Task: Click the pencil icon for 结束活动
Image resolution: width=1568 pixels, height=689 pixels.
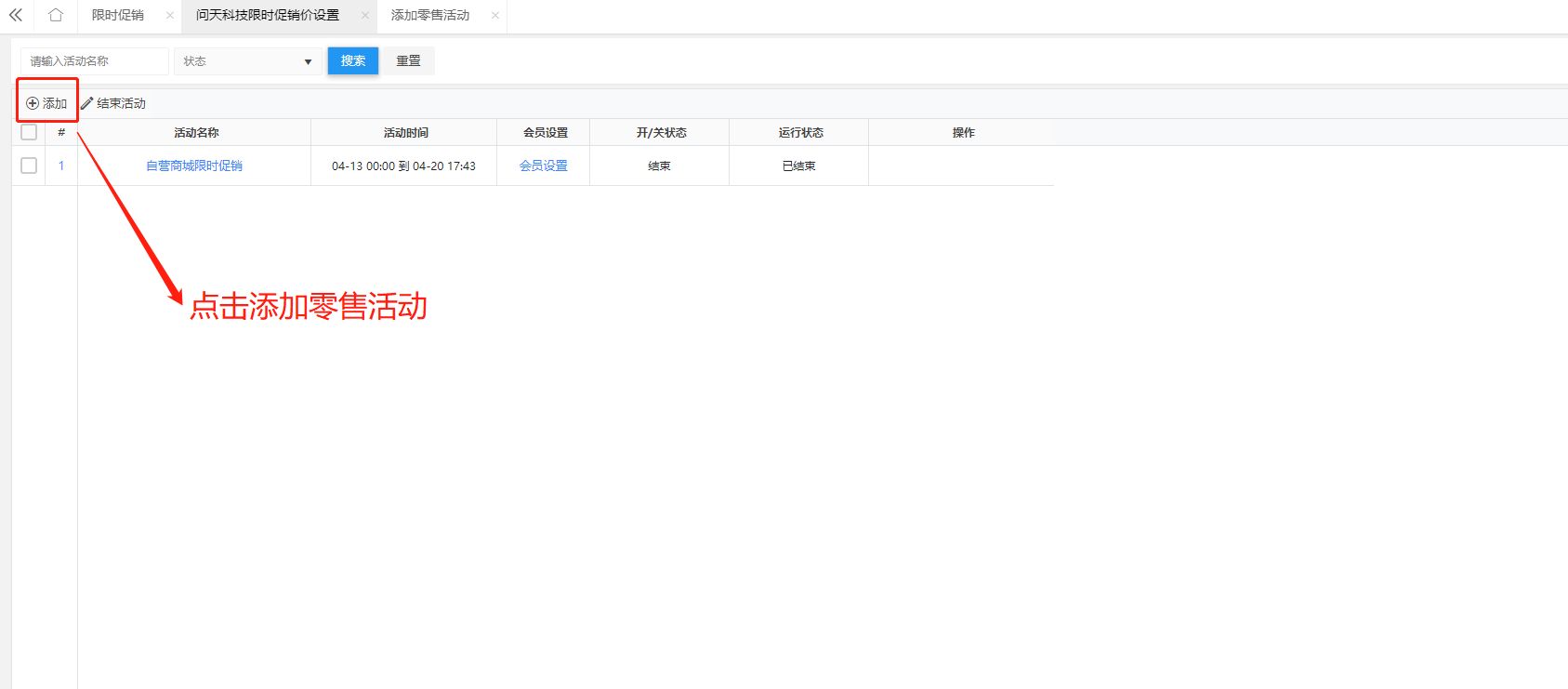Action: pyautogui.click(x=87, y=103)
